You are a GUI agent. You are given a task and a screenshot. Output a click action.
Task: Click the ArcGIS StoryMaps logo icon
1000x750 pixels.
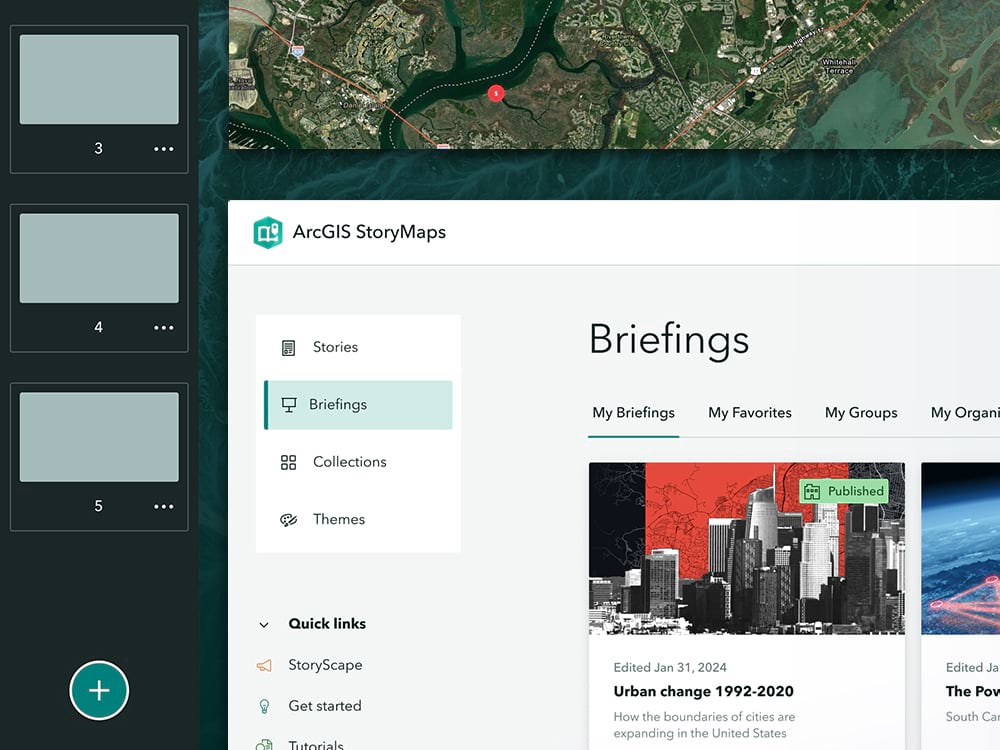(268, 232)
